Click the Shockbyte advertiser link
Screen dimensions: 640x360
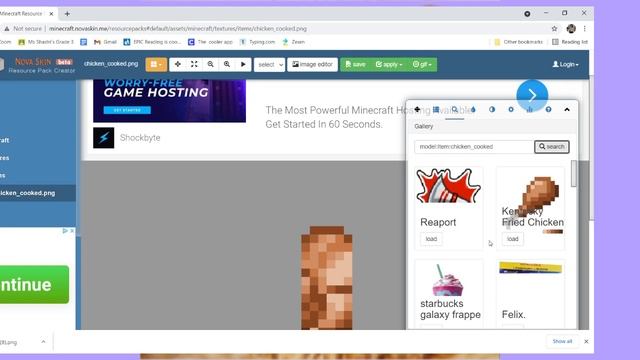pyautogui.click(x=140, y=138)
